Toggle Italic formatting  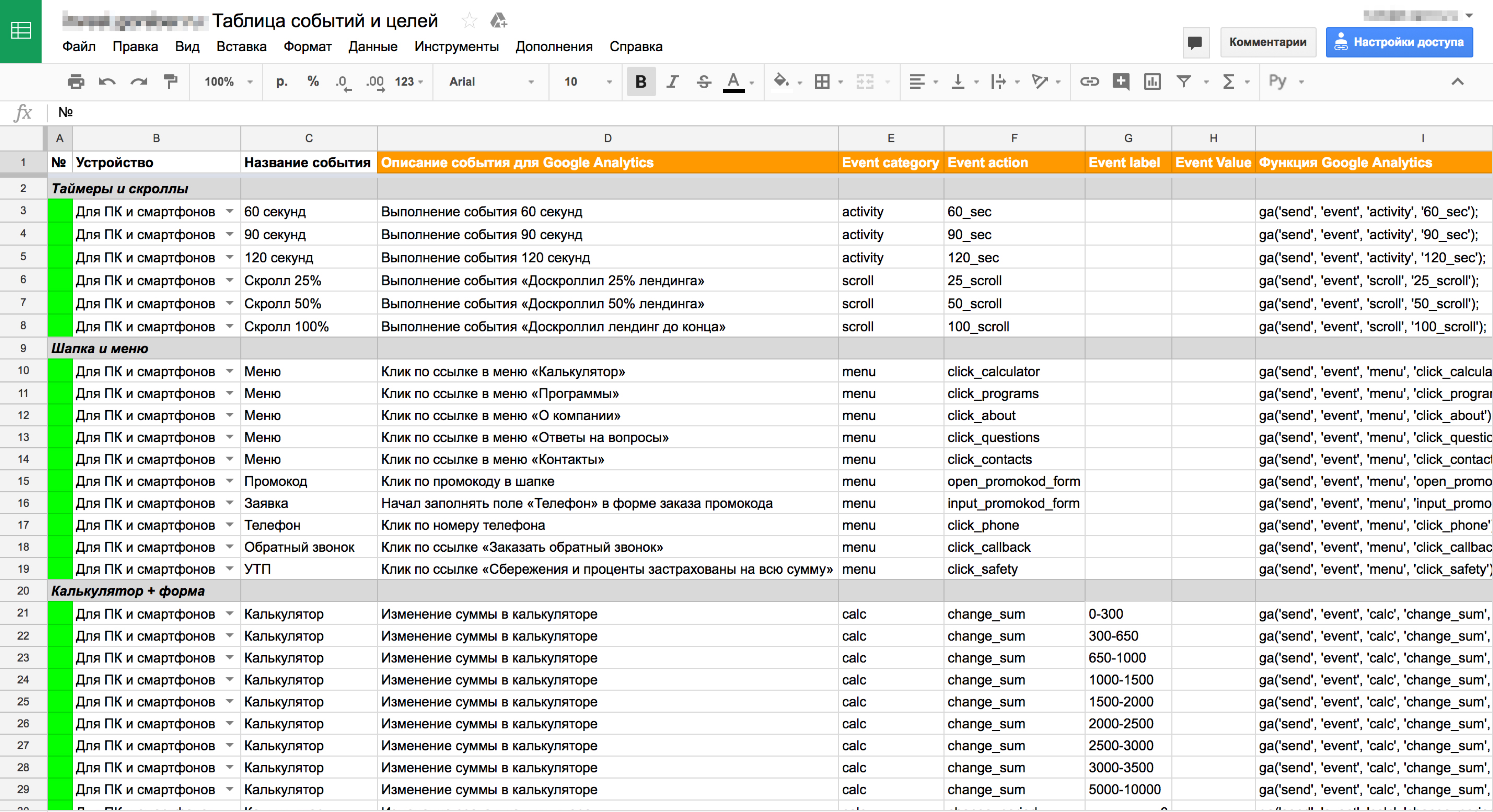tap(672, 82)
